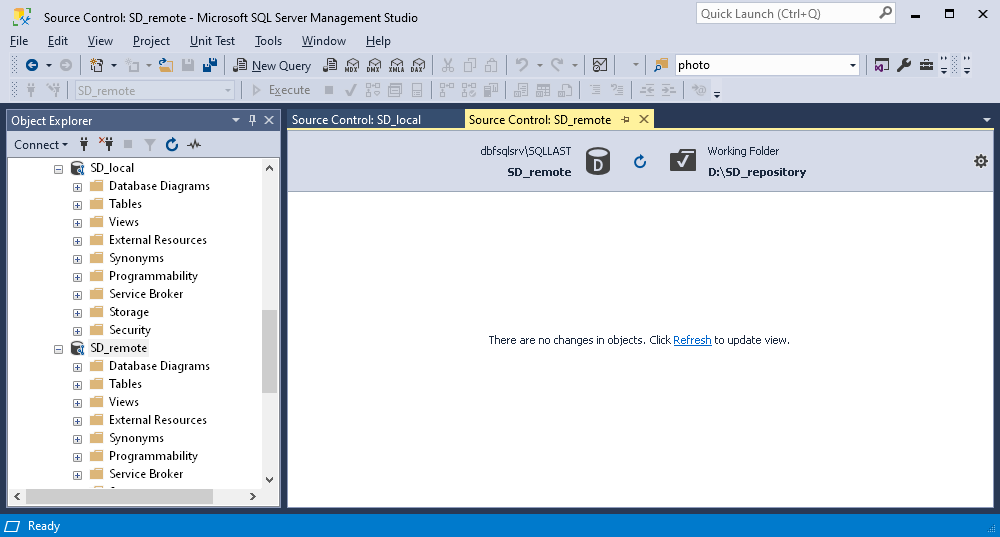Refresh Object Explorer with the circular arrow
The image size is (1000, 537).
coord(172,145)
